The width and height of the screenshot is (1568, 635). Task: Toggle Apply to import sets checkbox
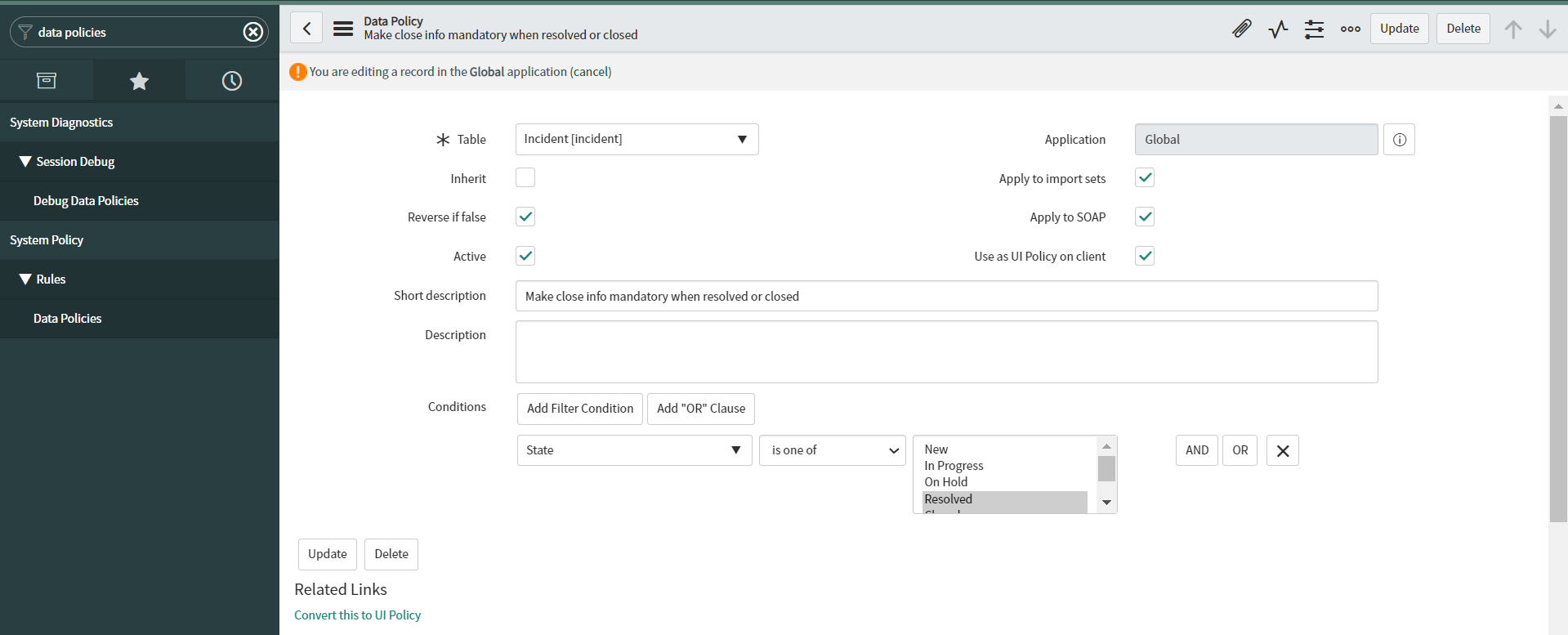point(1145,178)
